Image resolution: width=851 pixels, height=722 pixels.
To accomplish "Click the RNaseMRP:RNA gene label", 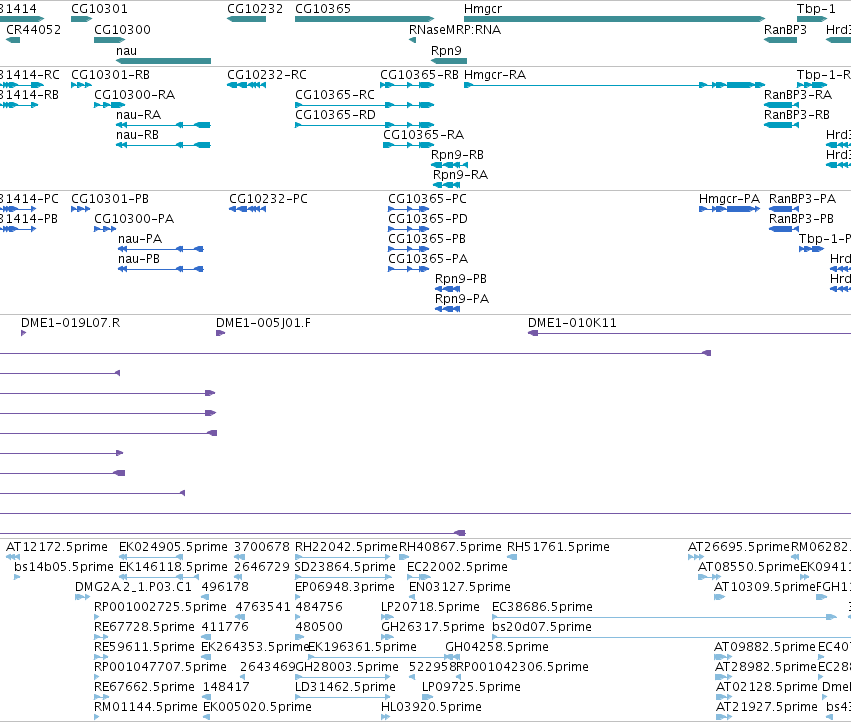I will pyautogui.click(x=455, y=29).
